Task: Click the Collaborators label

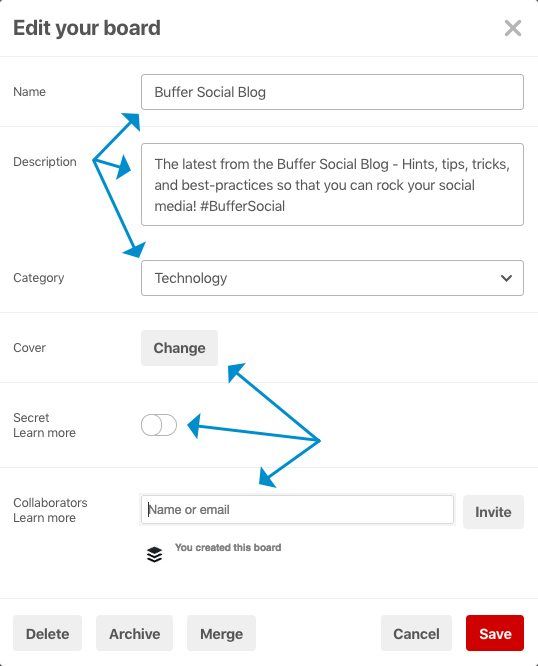Action: [50, 502]
